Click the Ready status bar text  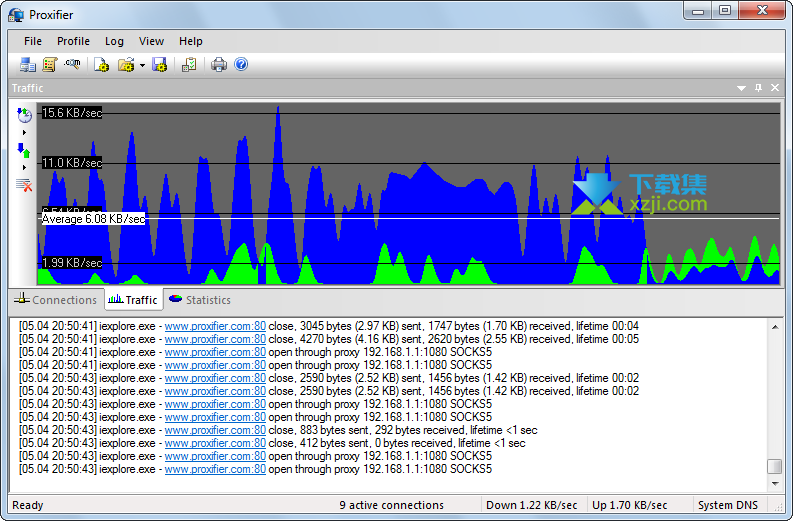point(28,505)
